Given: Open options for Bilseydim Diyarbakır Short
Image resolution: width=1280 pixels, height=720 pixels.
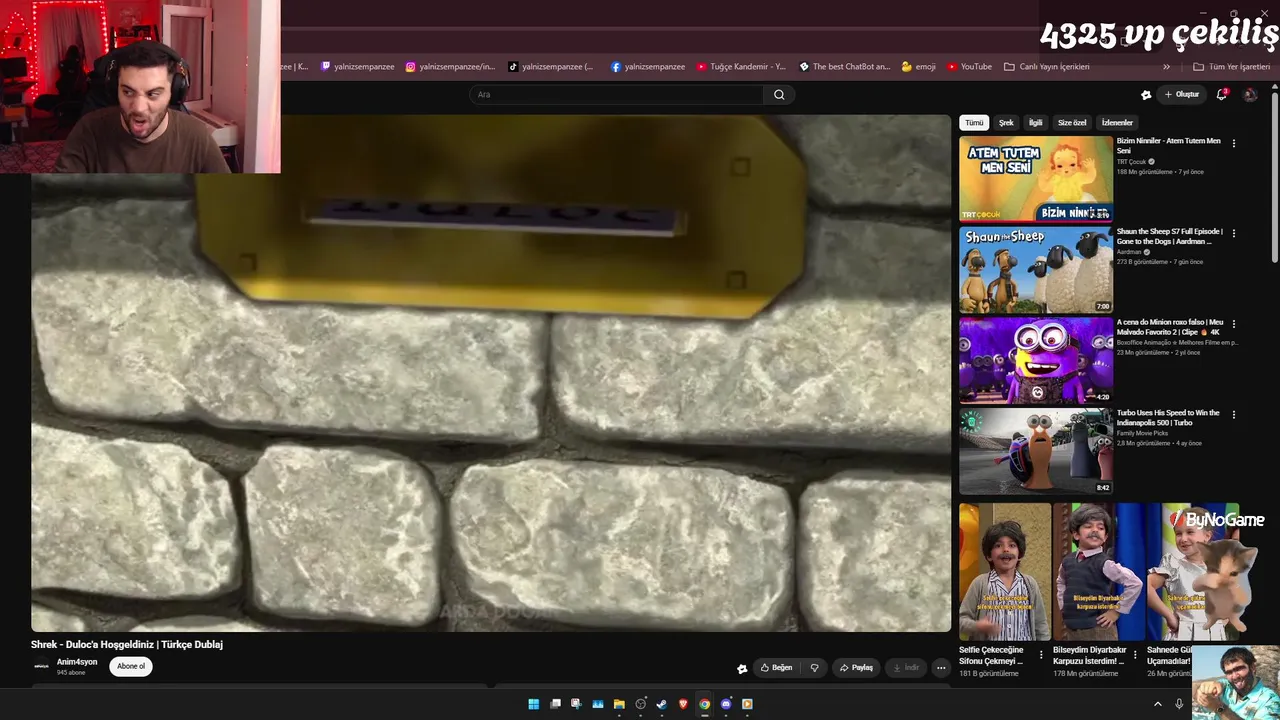Looking at the screenshot, I should tap(1135, 655).
